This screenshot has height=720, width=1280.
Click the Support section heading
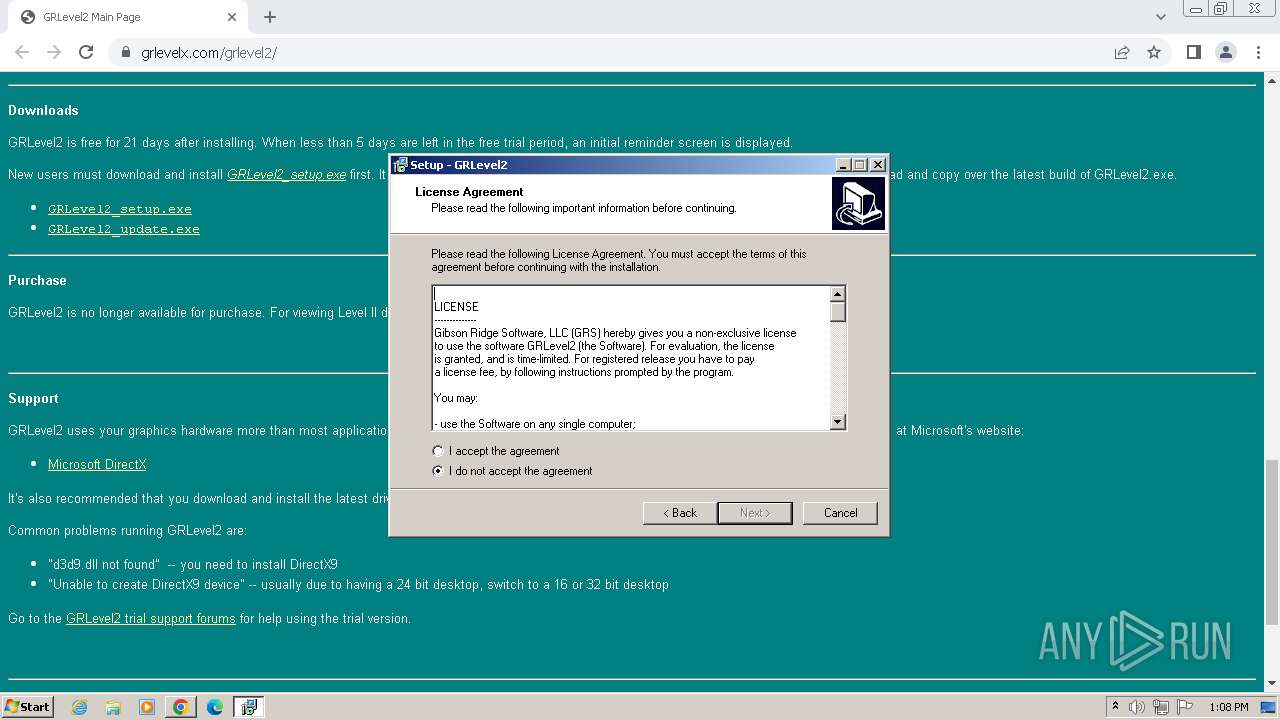click(33, 398)
